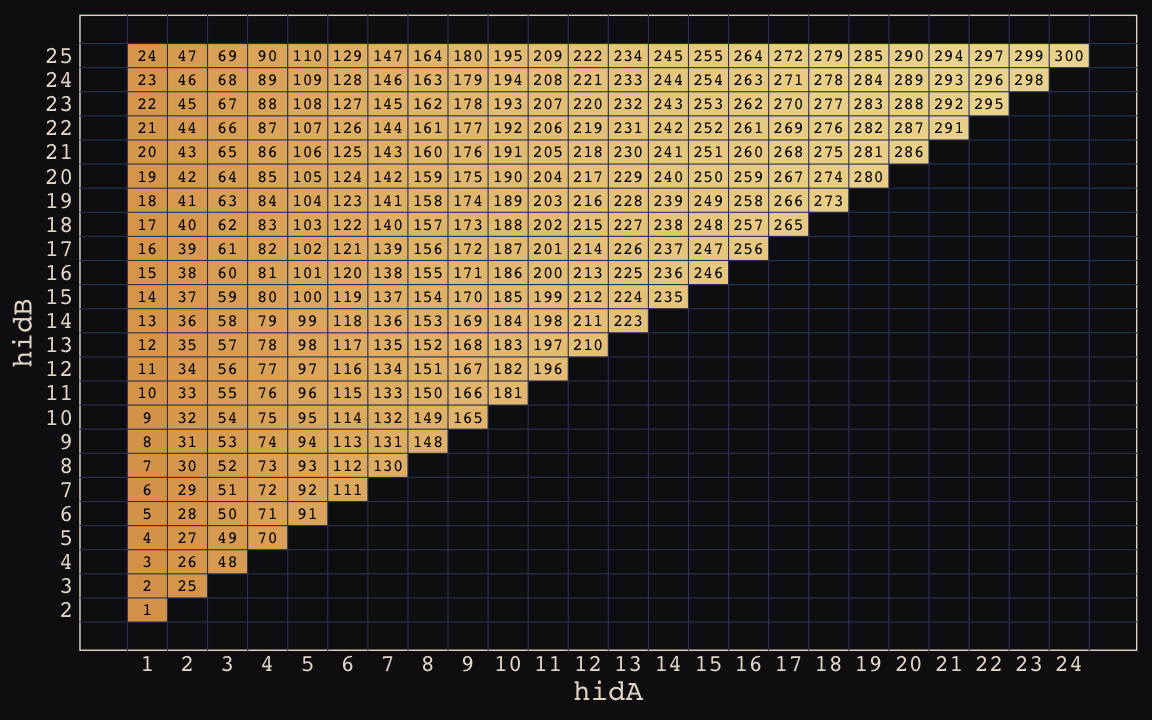Click the cell labeled 185
This screenshot has height=720, width=1152.
tap(508, 297)
